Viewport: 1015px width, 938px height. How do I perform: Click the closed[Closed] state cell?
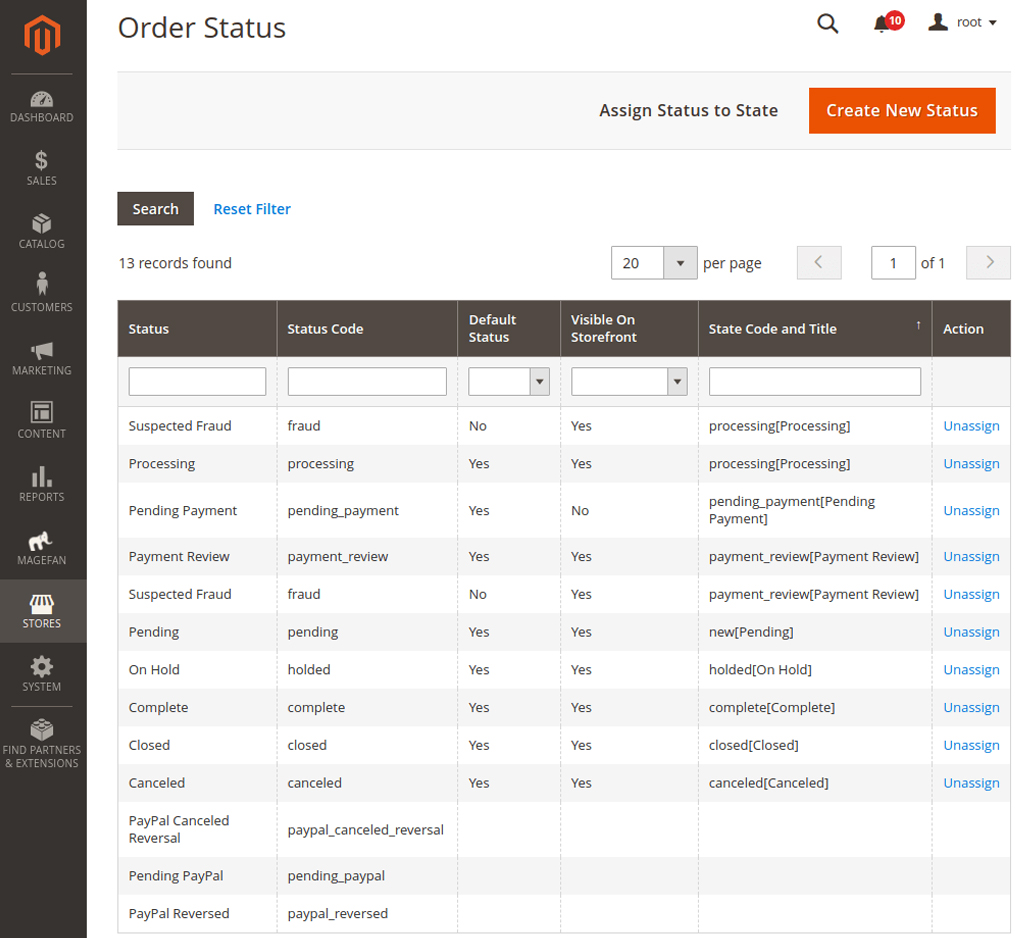point(815,745)
